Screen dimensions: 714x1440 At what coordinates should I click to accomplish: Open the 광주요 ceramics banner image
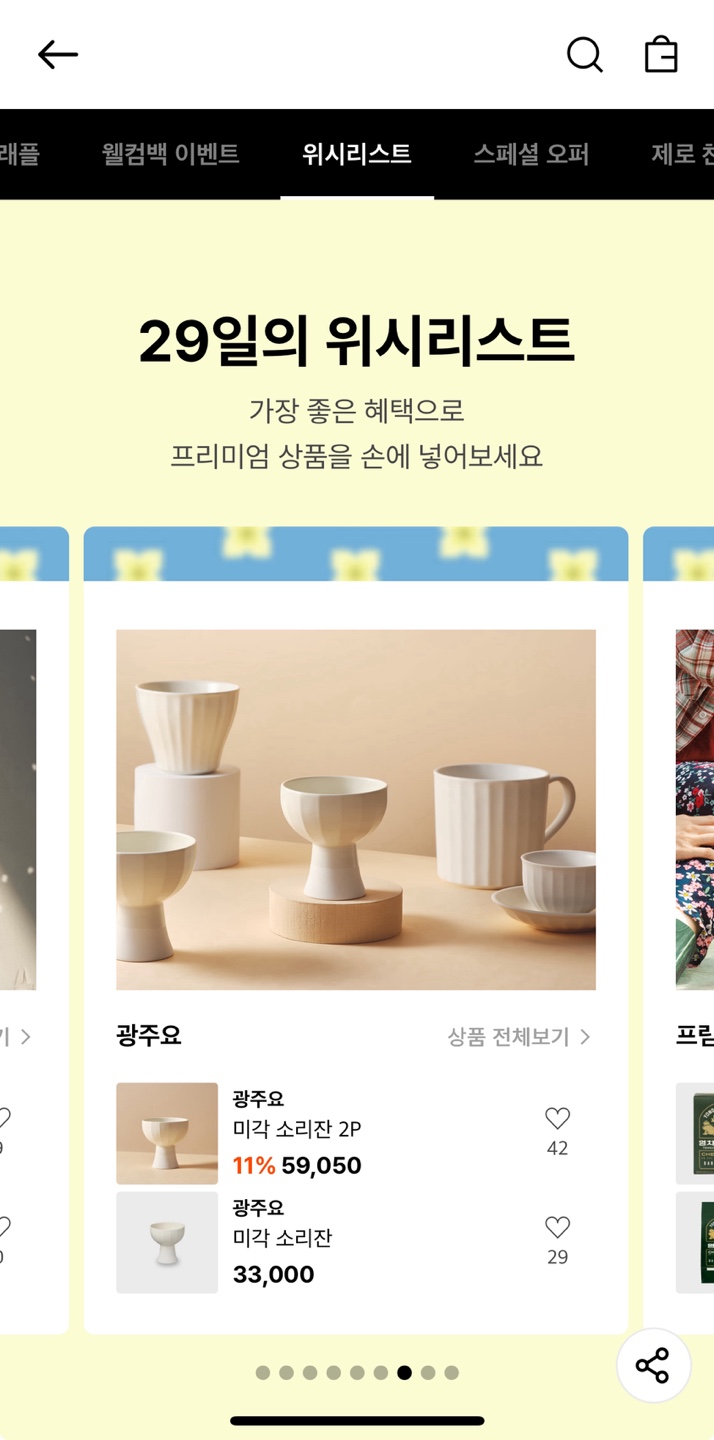[x=356, y=810]
